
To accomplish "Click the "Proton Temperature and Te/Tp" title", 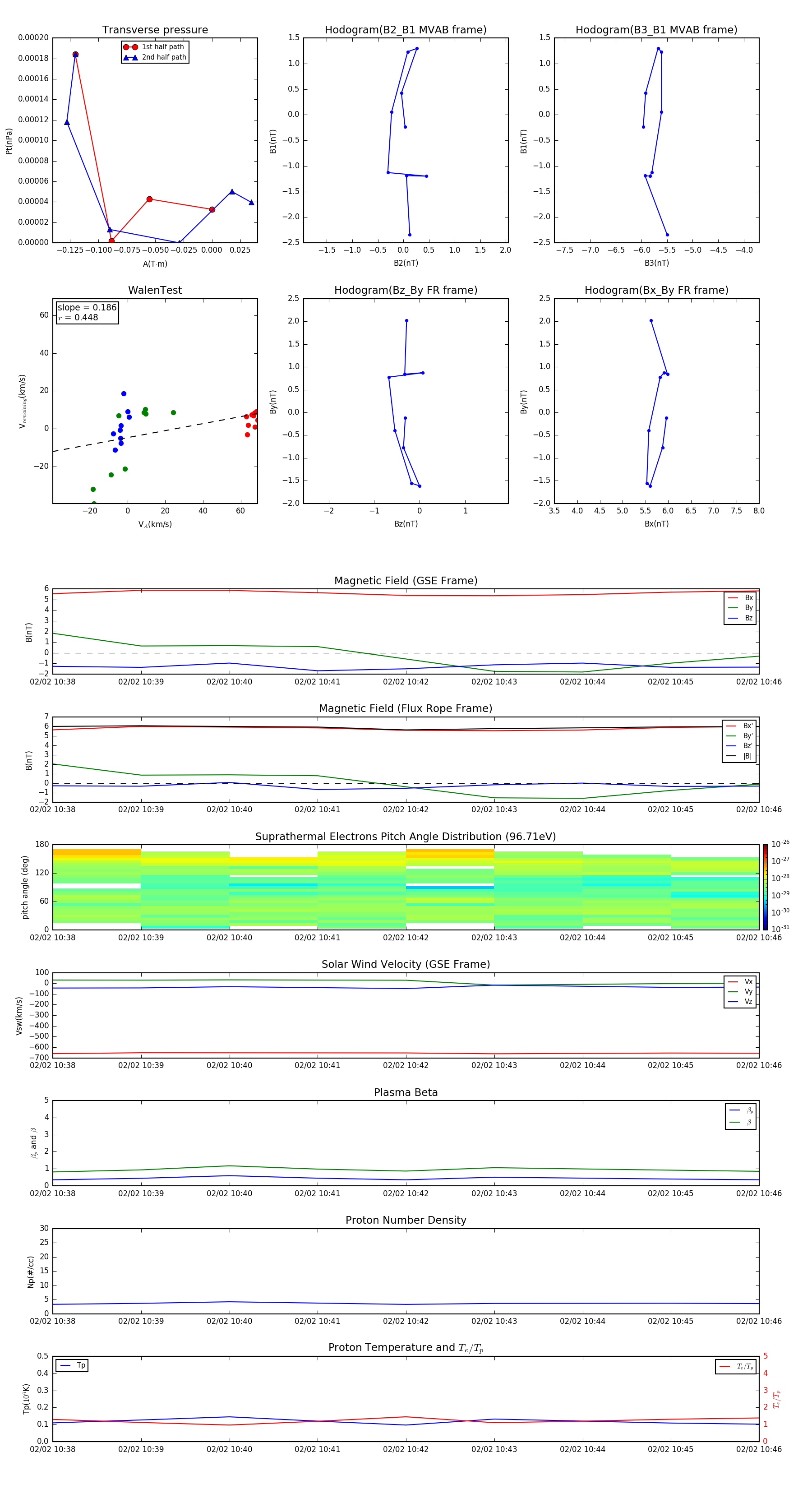I will click(x=406, y=1348).
